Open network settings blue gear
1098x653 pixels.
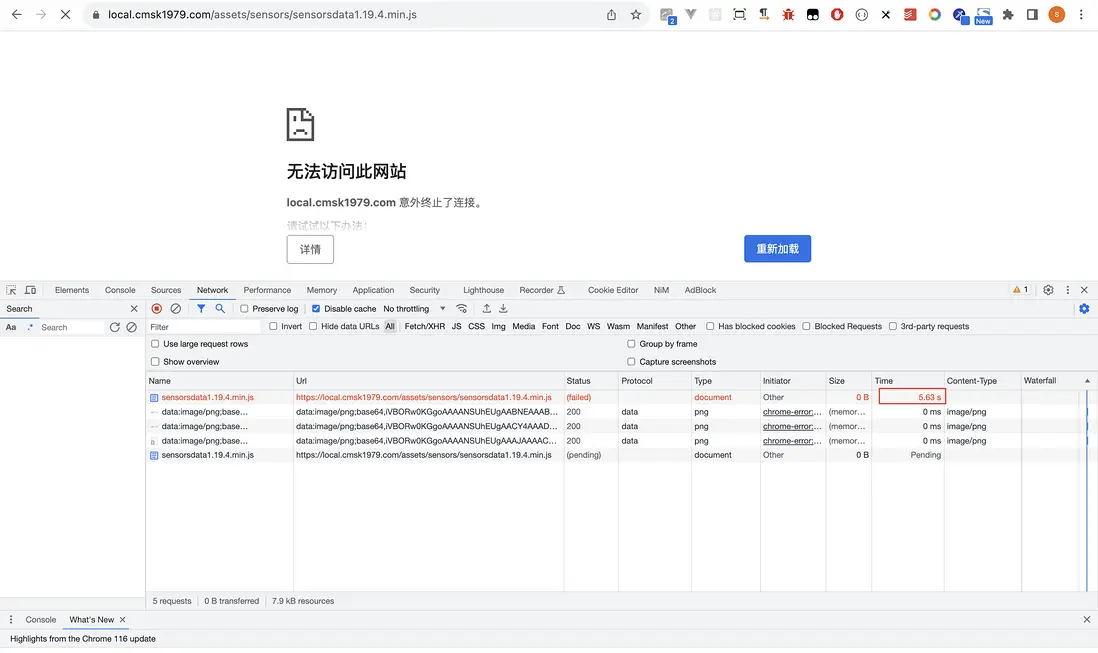point(1084,309)
